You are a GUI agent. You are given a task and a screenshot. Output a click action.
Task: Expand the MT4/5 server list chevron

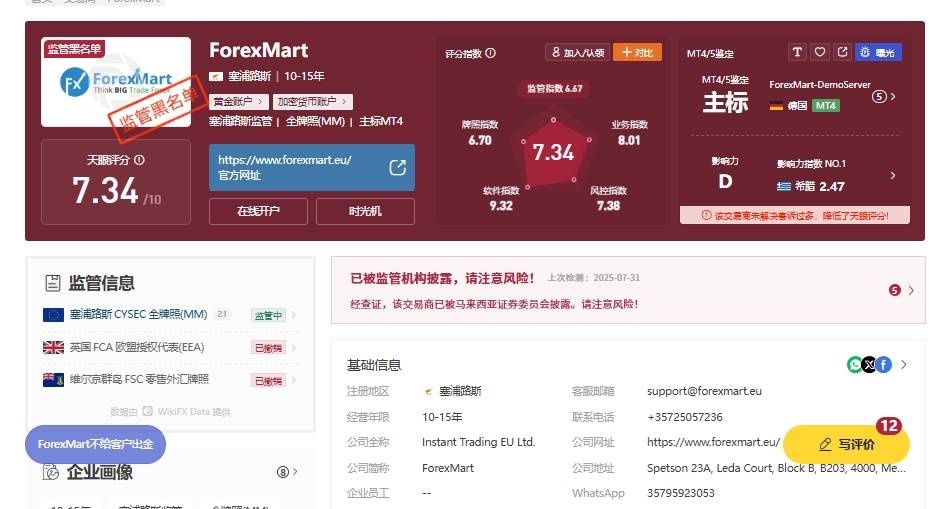click(893, 96)
